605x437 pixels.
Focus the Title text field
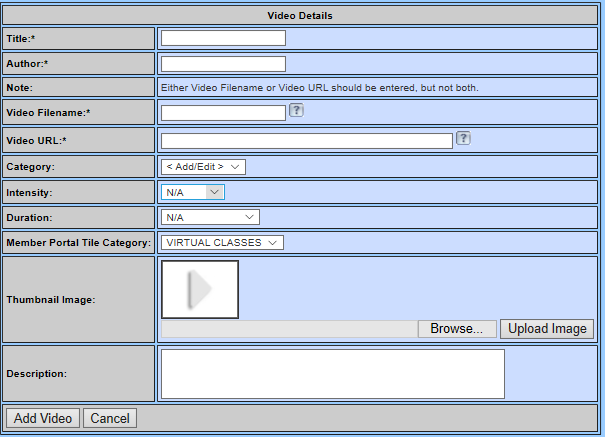point(223,38)
